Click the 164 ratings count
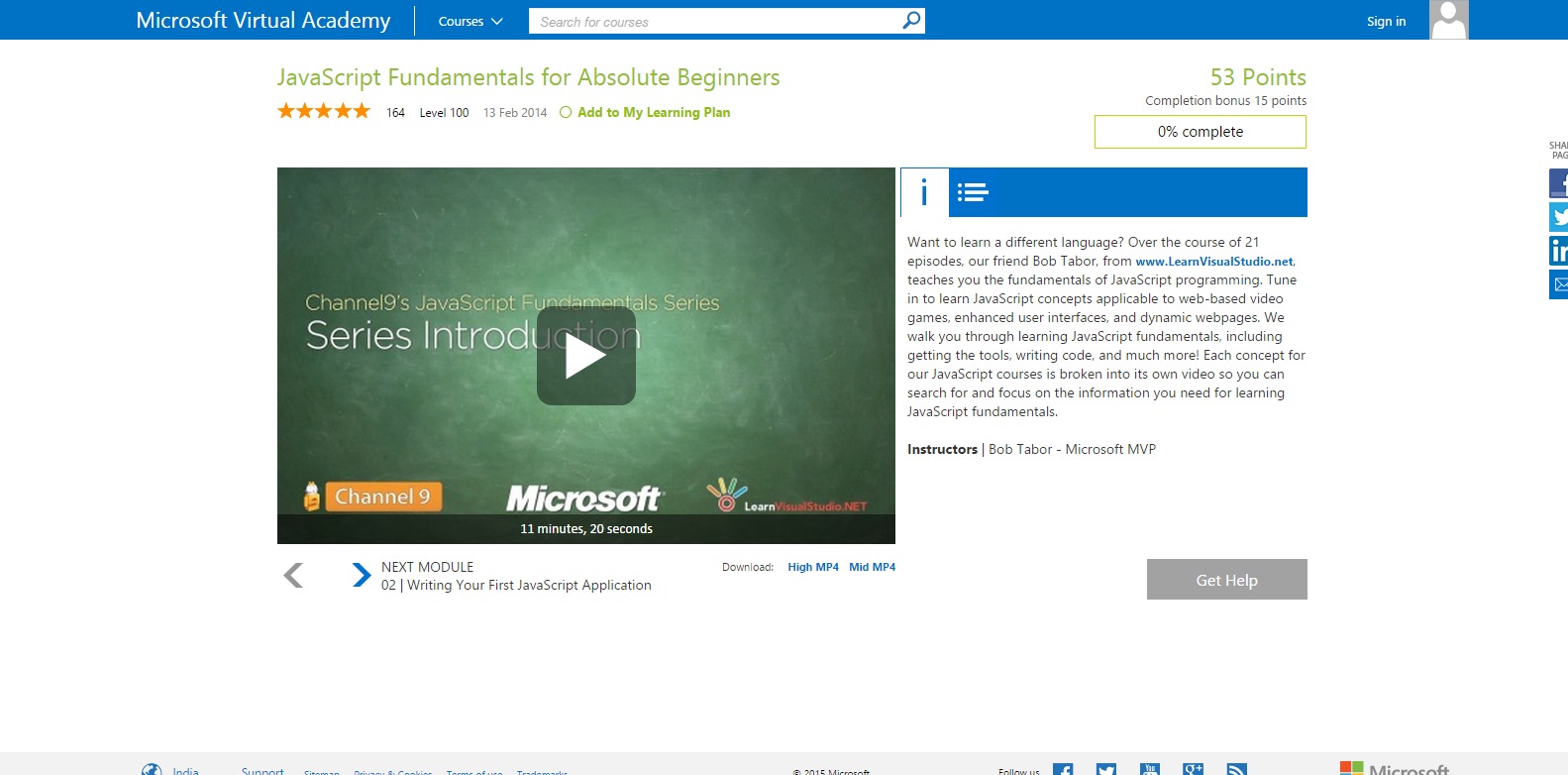The image size is (1568, 775). point(395,113)
